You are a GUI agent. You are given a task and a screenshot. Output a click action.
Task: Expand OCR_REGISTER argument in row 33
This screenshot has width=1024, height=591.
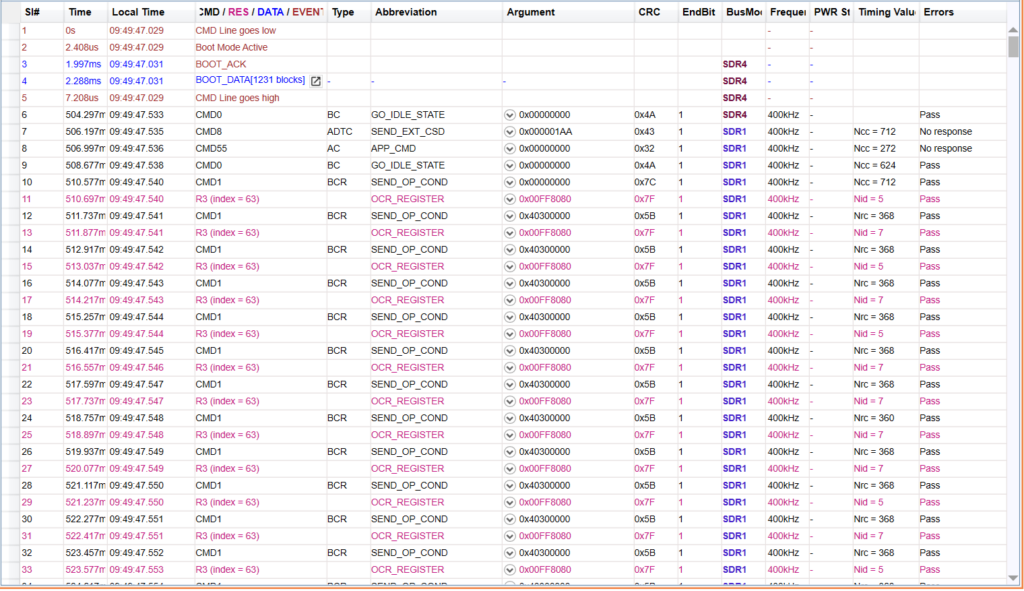tap(510, 570)
